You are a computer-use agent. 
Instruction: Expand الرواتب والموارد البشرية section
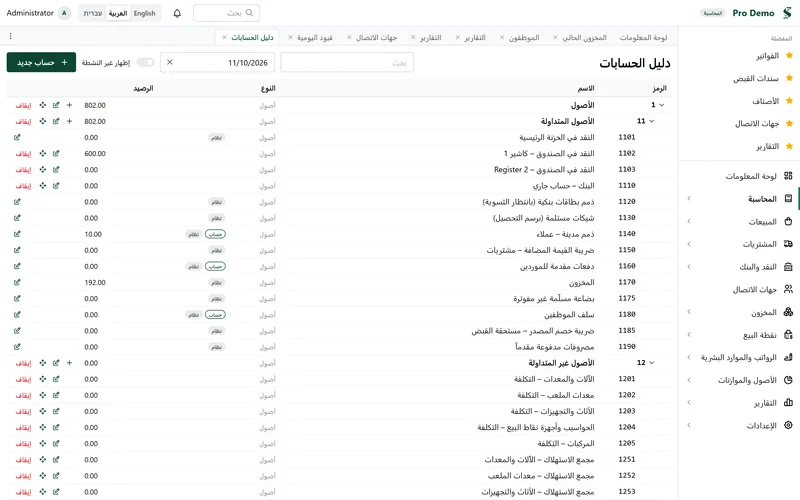click(x=689, y=357)
